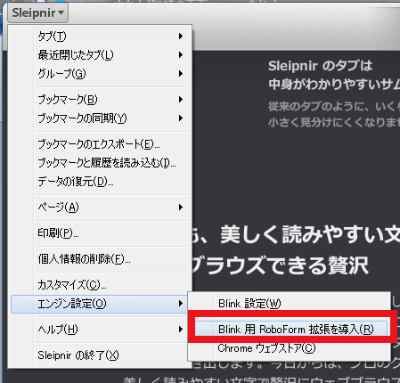Click the arrow beside ブックマークの同期(Y)

click(x=180, y=118)
